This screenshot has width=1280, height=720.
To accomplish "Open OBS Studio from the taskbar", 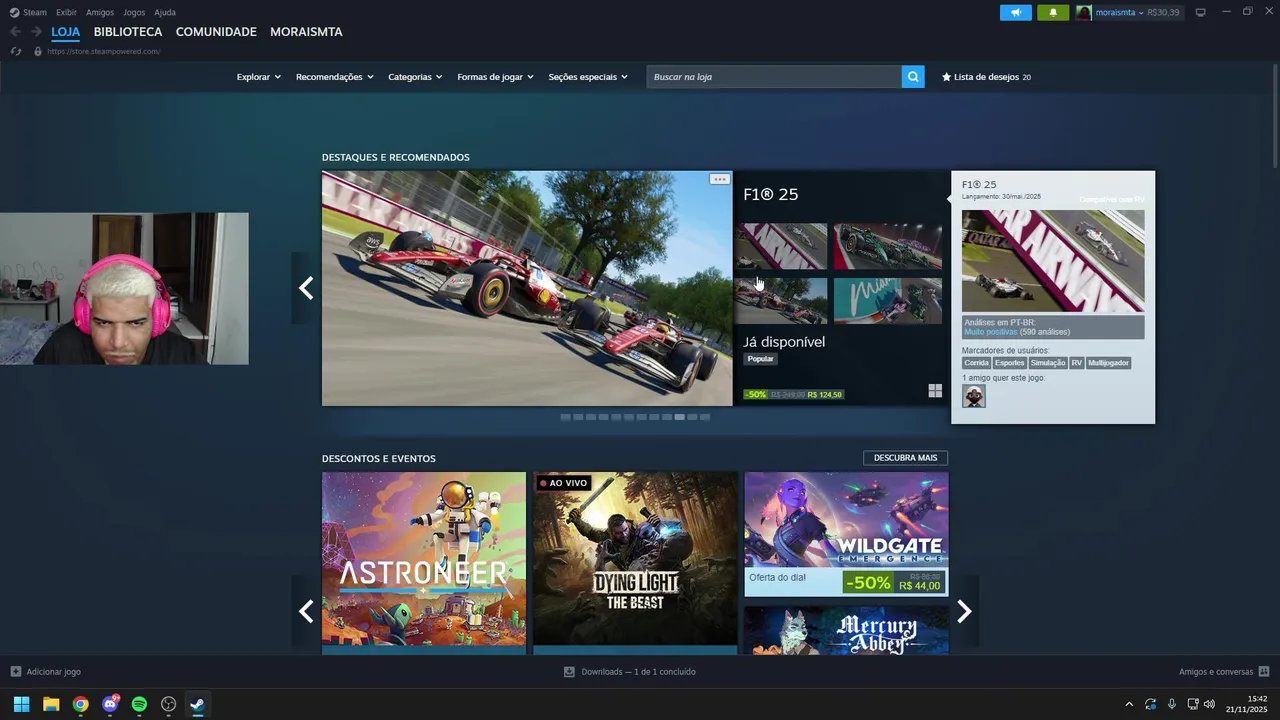I will pos(169,704).
